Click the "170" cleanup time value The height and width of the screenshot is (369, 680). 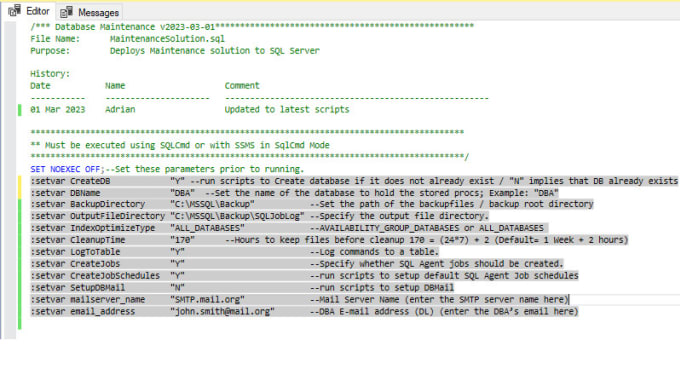tap(182, 240)
